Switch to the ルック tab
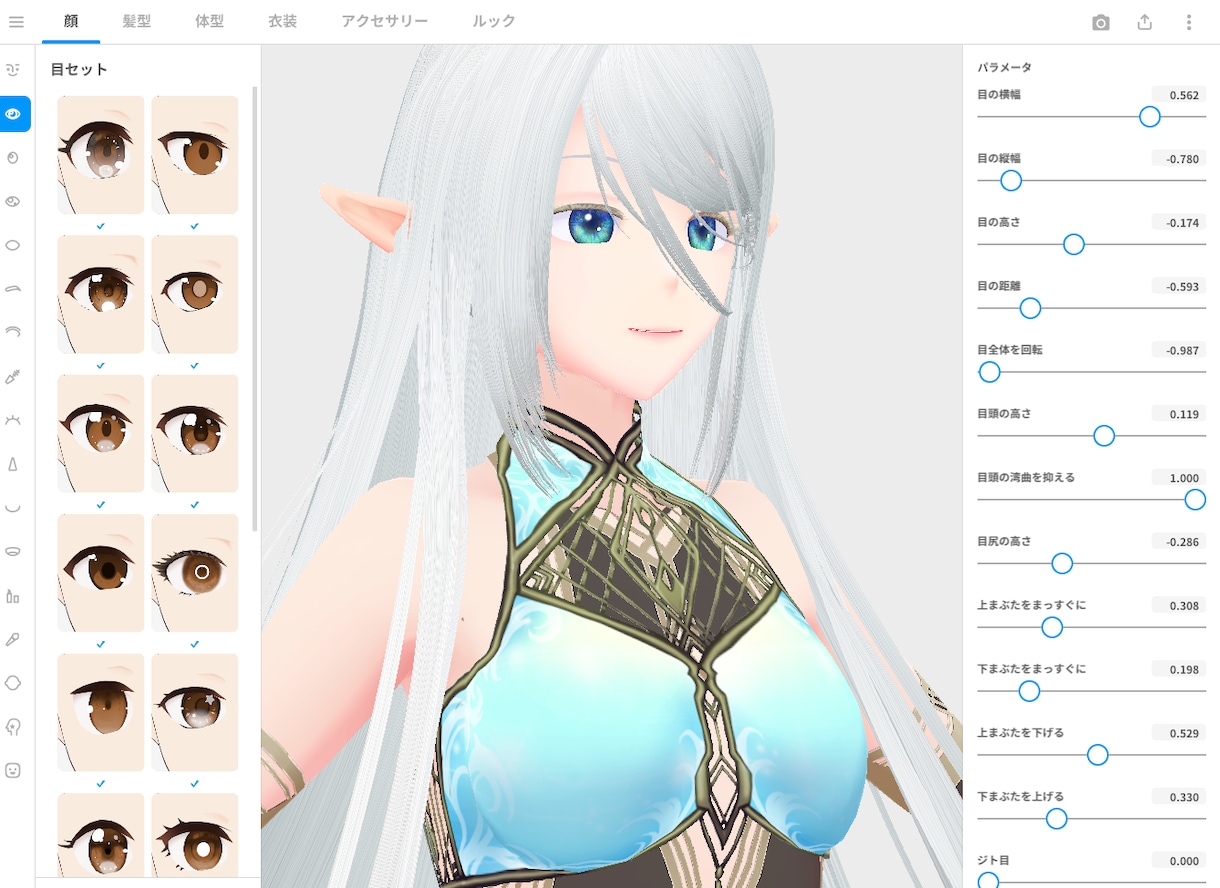The width and height of the screenshot is (1220, 888). point(494,21)
